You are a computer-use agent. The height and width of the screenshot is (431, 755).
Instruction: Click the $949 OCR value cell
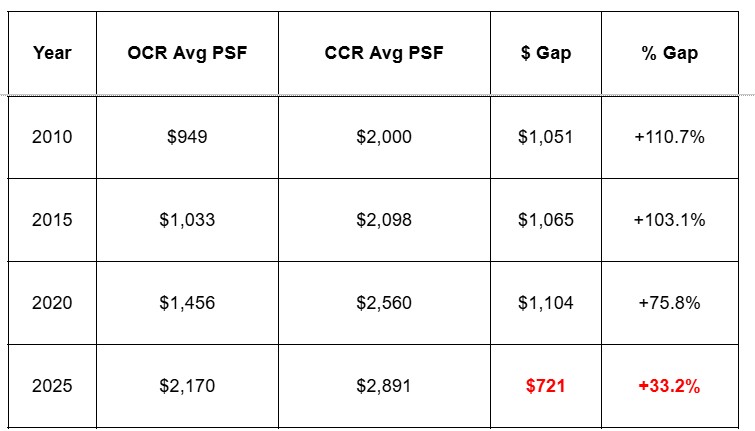187,137
